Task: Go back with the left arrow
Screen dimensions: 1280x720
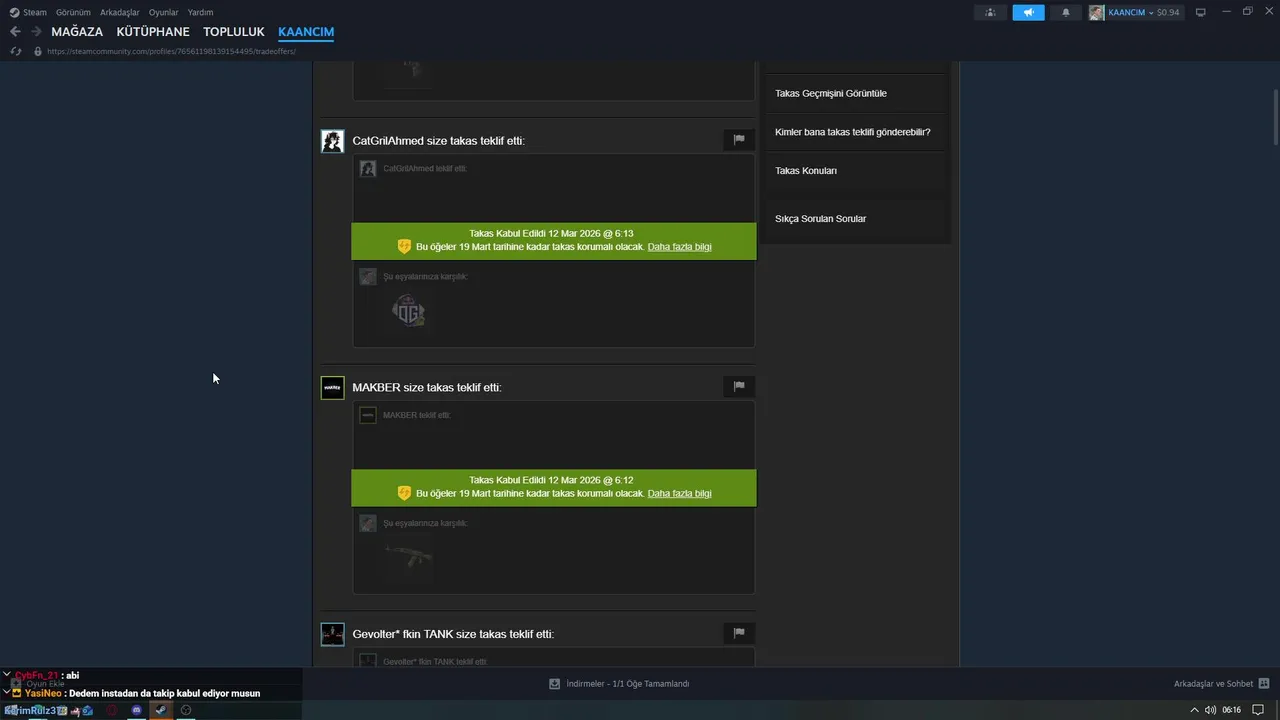Action: pos(15,32)
